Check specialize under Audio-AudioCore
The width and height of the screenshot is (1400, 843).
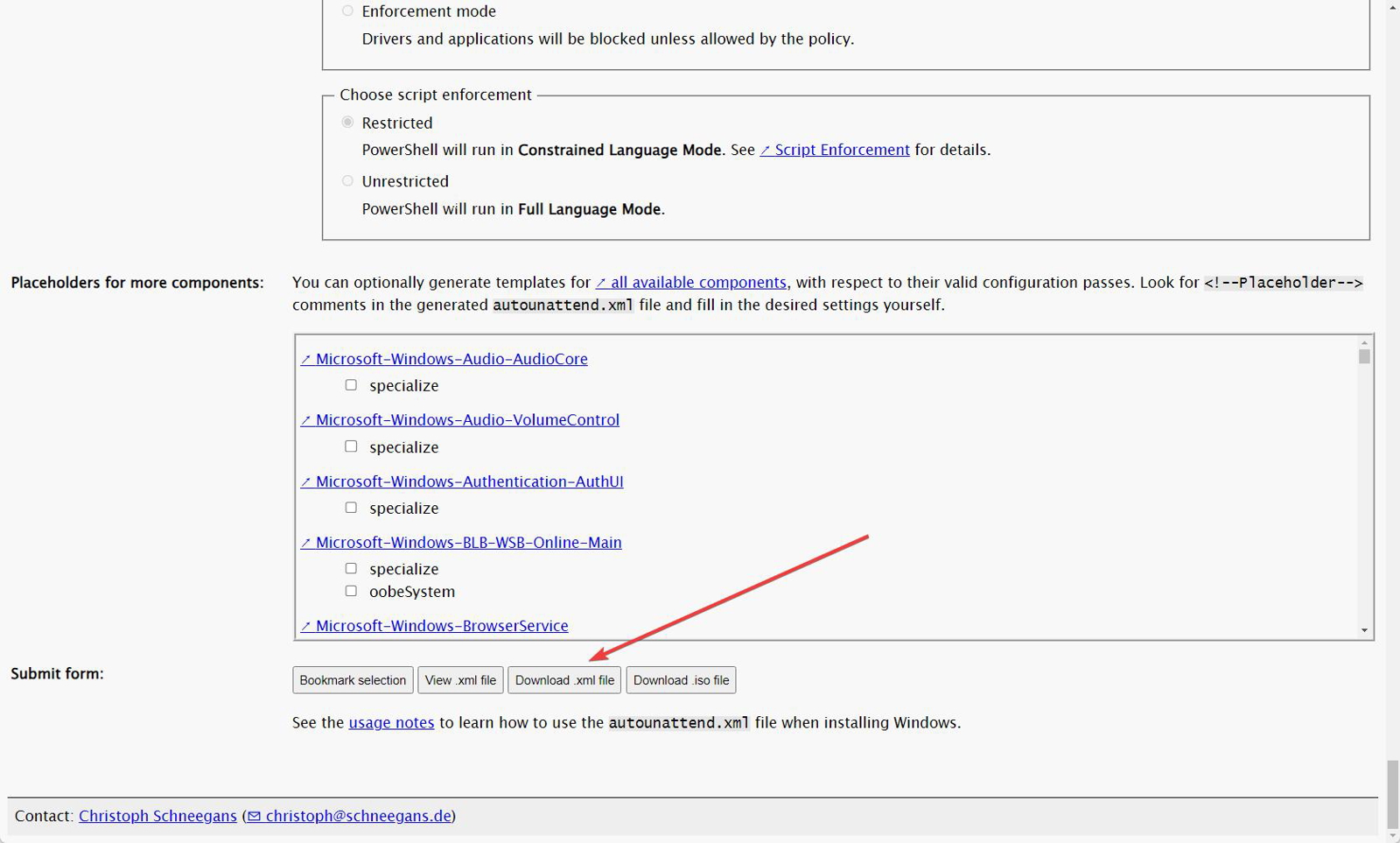pos(351,385)
